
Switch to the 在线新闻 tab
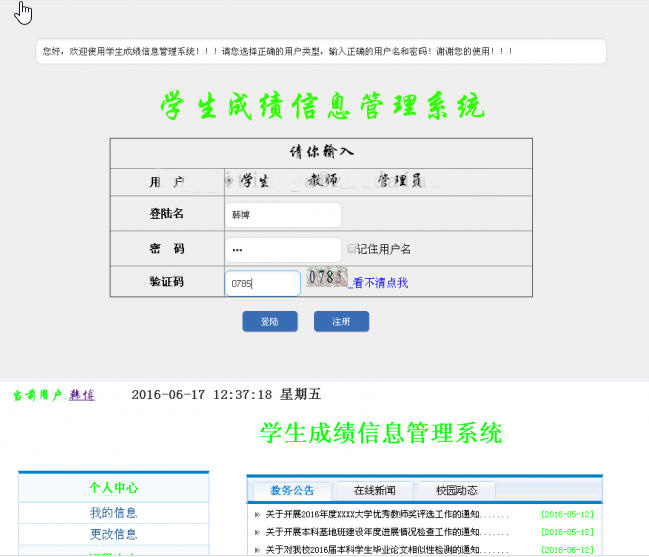pos(375,491)
